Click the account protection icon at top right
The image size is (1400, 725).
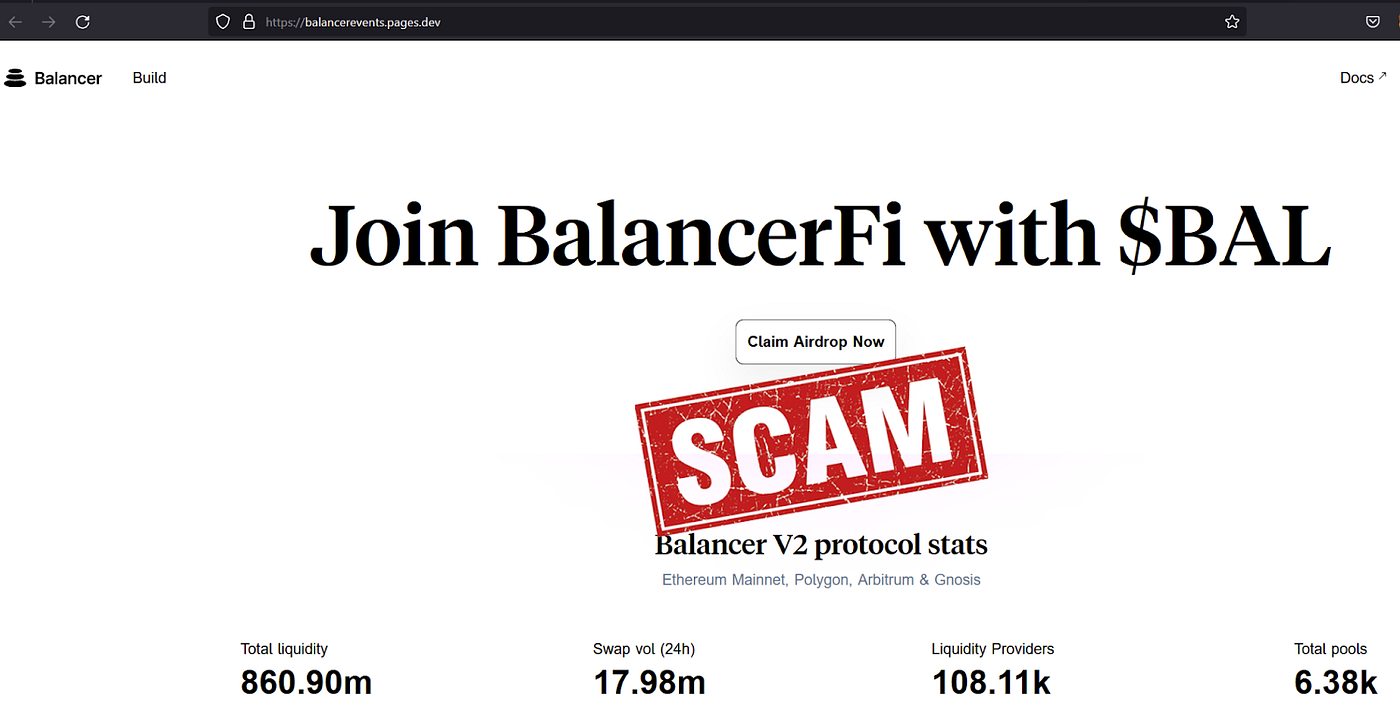click(1372, 21)
